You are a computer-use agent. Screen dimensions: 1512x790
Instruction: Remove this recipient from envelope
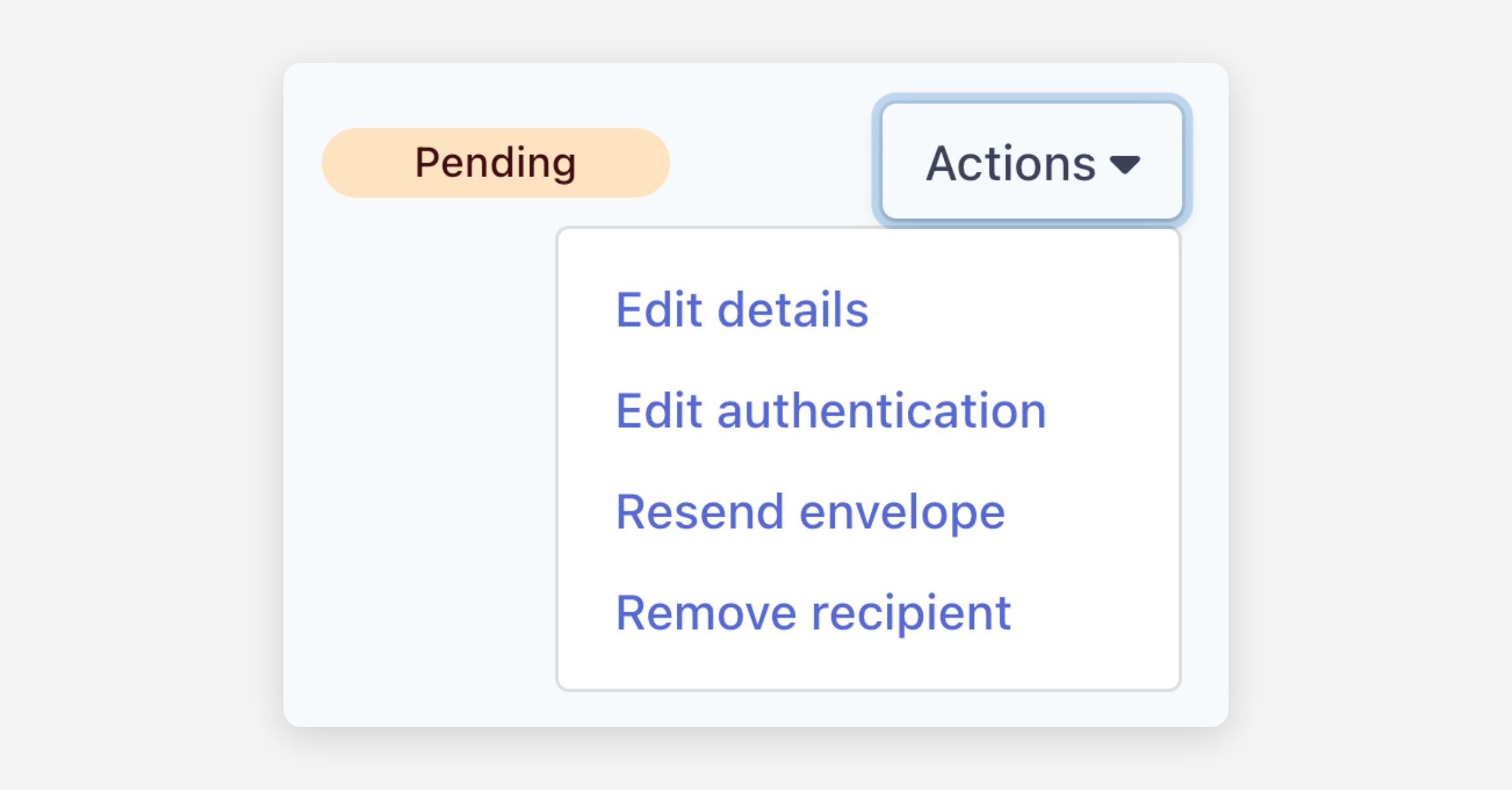pos(813,612)
